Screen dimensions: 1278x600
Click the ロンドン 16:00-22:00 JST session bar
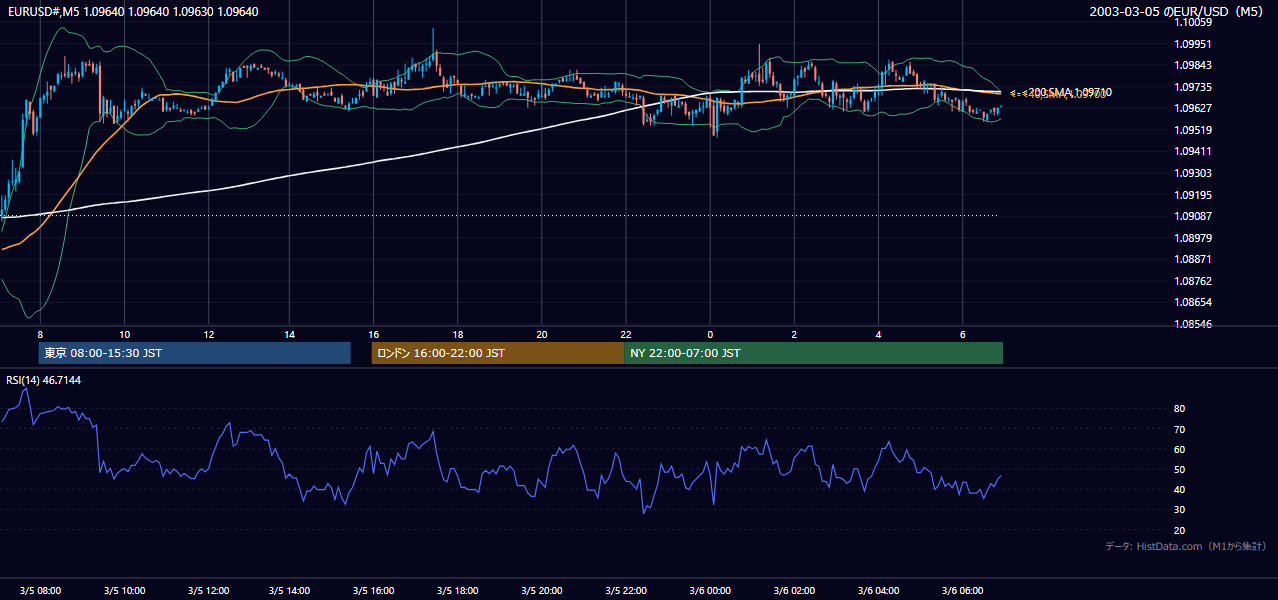click(497, 353)
